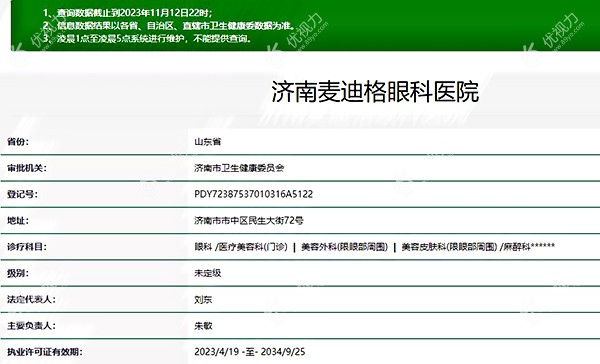This screenshot has width=600, height=364.
Task: Select the 级别 label
Action: point(18,273)
